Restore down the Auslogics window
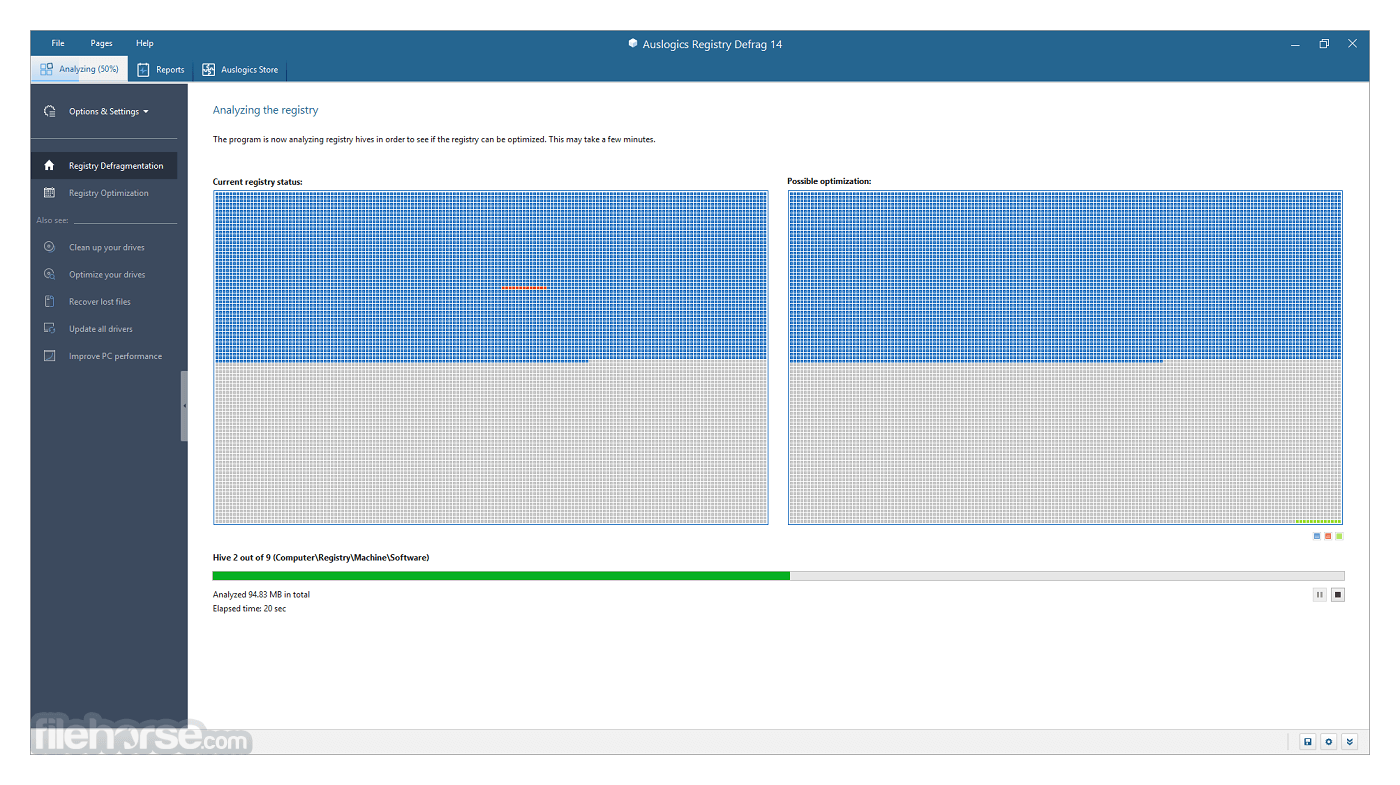Image resolution: width=1400 pixels, height=785 pixels. coord(1324,44)
